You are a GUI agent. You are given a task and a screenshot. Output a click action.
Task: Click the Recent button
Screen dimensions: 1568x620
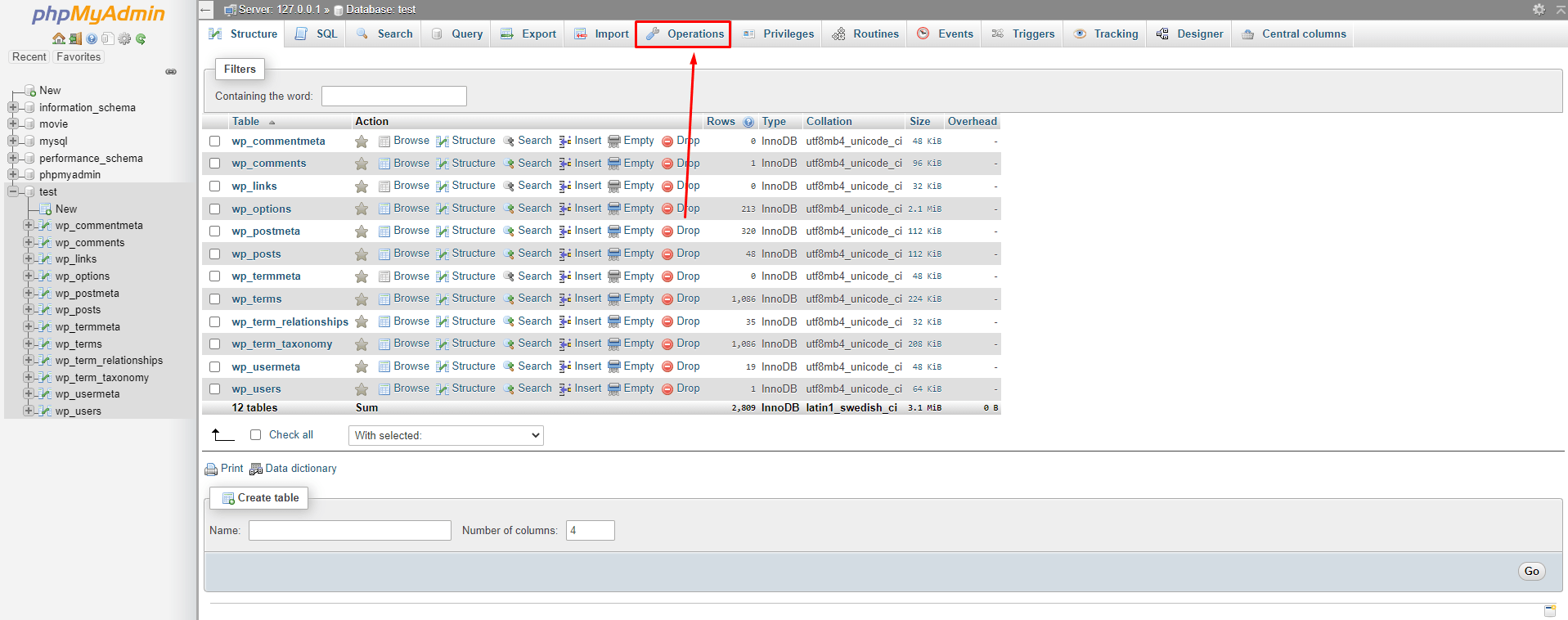click(29, 57)
